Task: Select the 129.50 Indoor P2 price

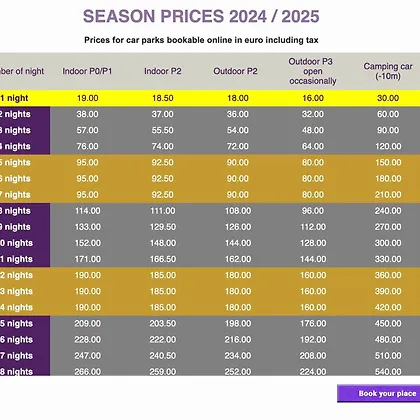Action: point(163,227)
